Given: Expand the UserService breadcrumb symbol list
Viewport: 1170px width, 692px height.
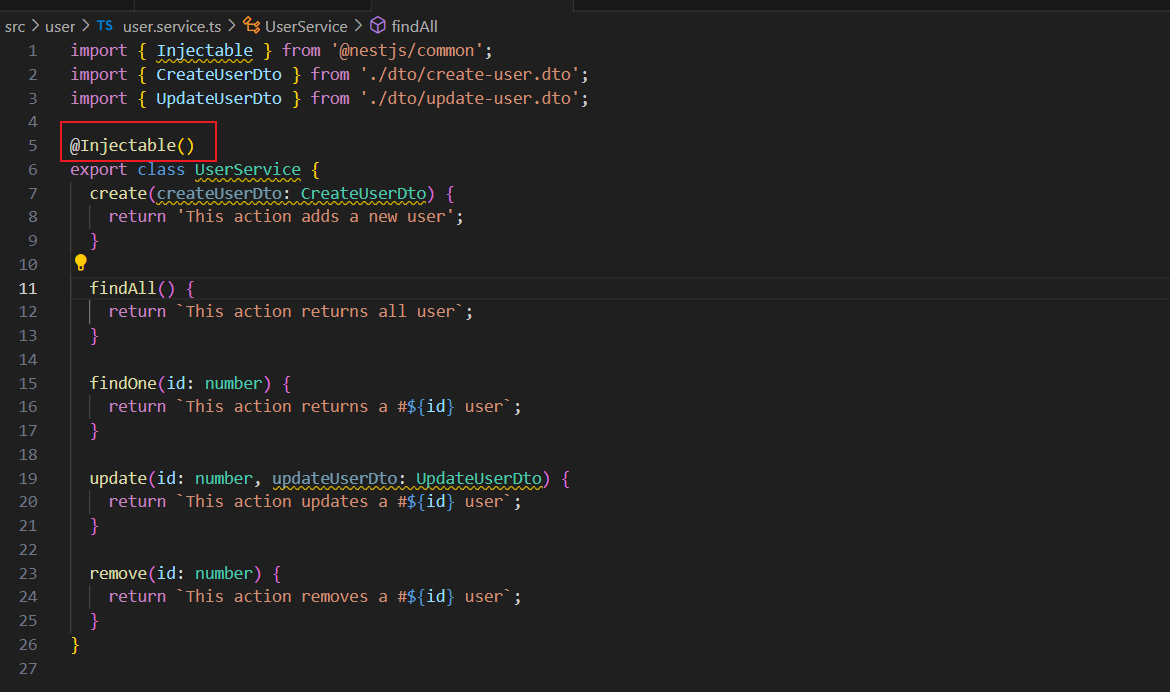Looking at the screenshot, I should click(x=306, y=26).
